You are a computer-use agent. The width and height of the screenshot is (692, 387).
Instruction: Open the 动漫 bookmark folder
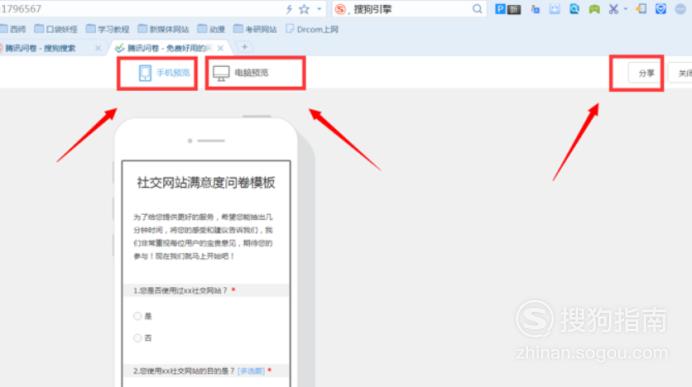point(211,29)
